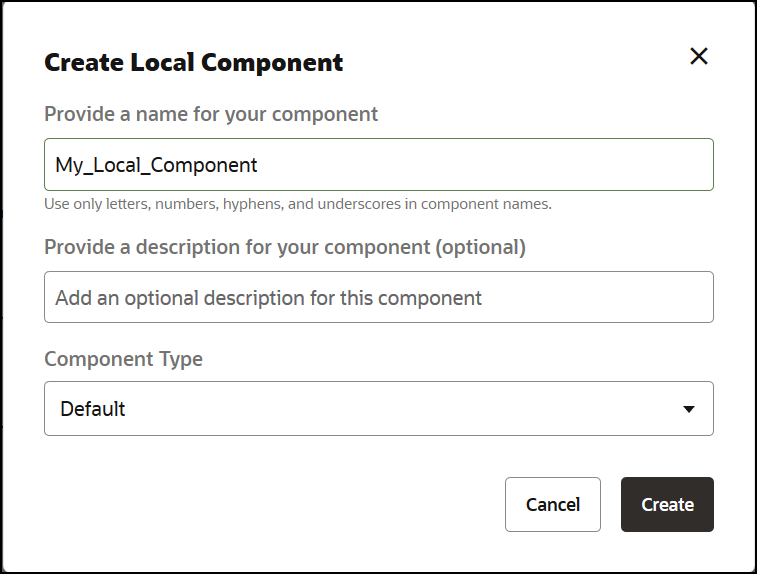This screenshot has height=574, width=757.
Task: Click the caret triangle next to Default
Action: pyautogui.click(x=688, y=409)
